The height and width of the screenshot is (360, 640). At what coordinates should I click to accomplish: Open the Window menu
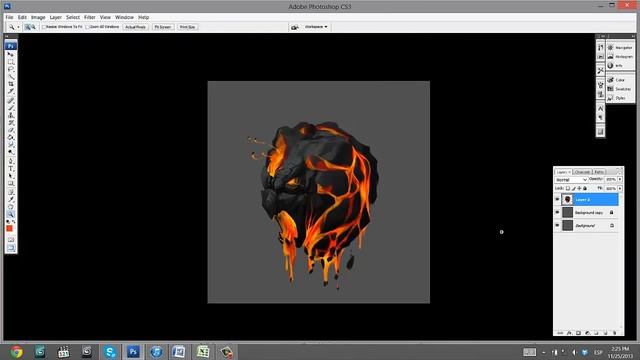point(124,17)
